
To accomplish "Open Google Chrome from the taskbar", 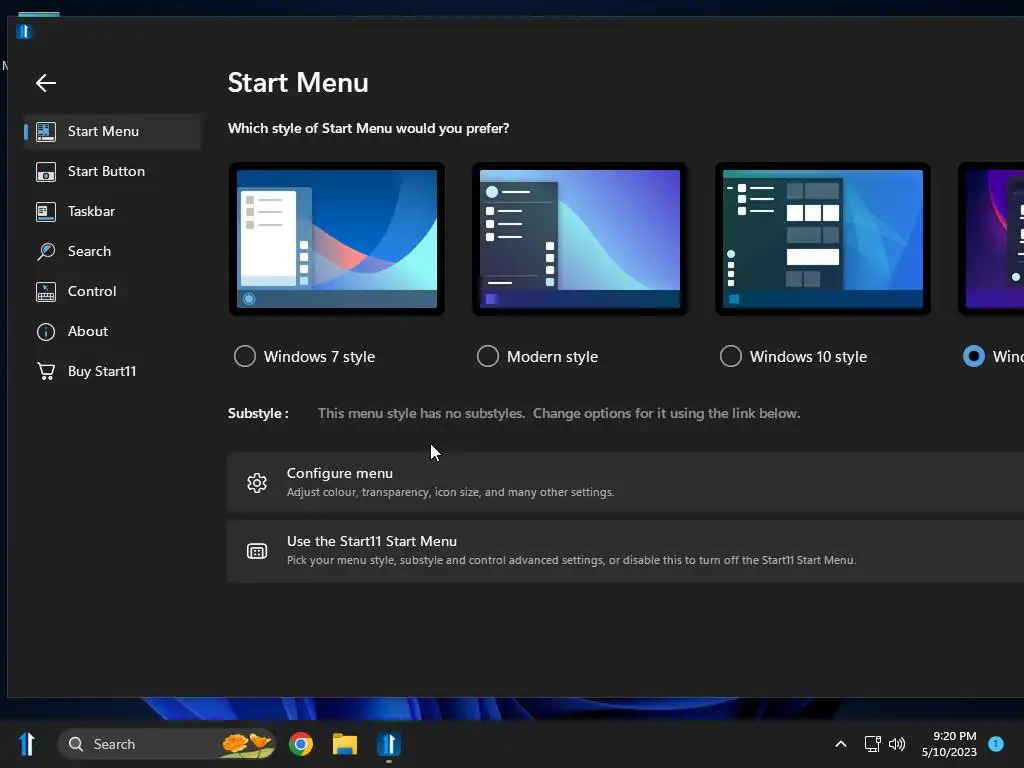I will pyautogui.click(x=301, y=744).
